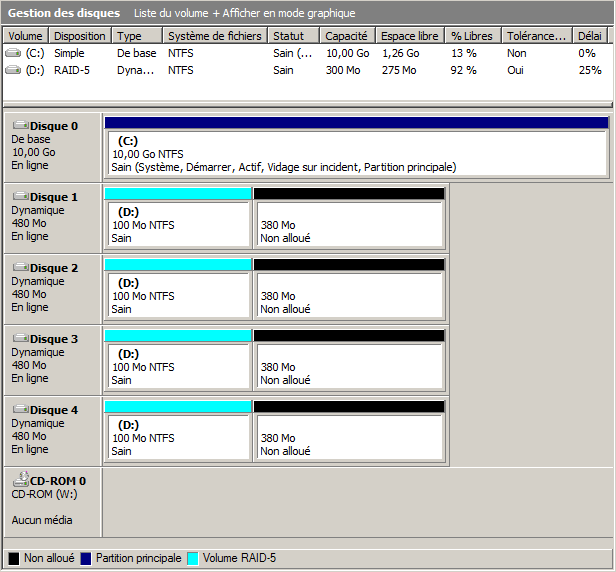Click the Disque 4 drive icon
Screen dimensions: 616x572
point(20,410)
